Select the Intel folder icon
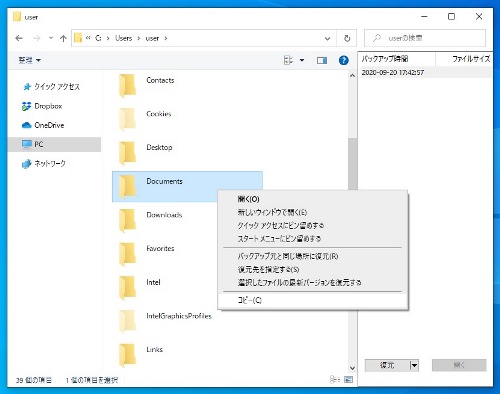Screen dimensions: 500x394 (128, 288)
